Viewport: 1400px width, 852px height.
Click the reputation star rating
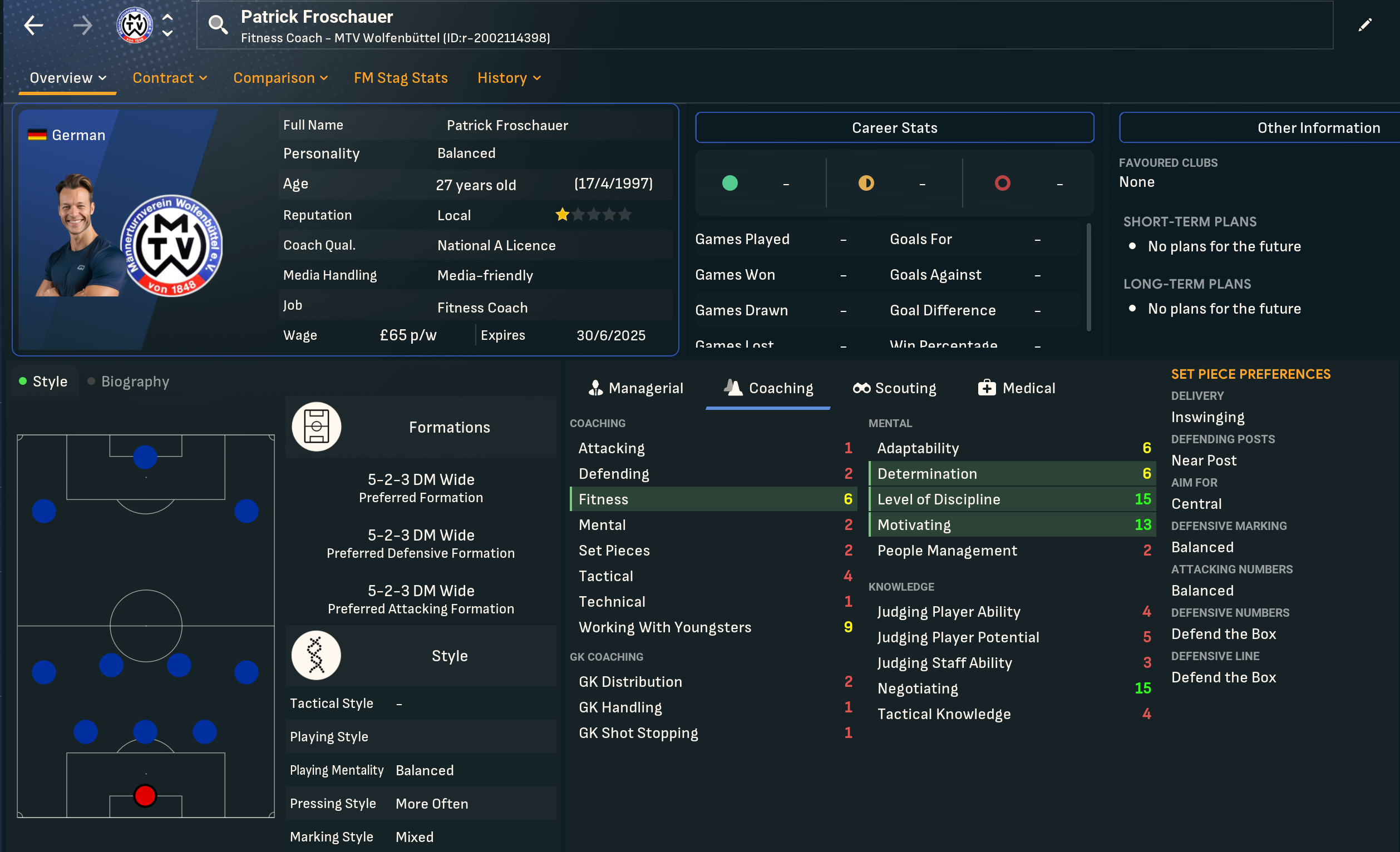(x=593, y=215)
